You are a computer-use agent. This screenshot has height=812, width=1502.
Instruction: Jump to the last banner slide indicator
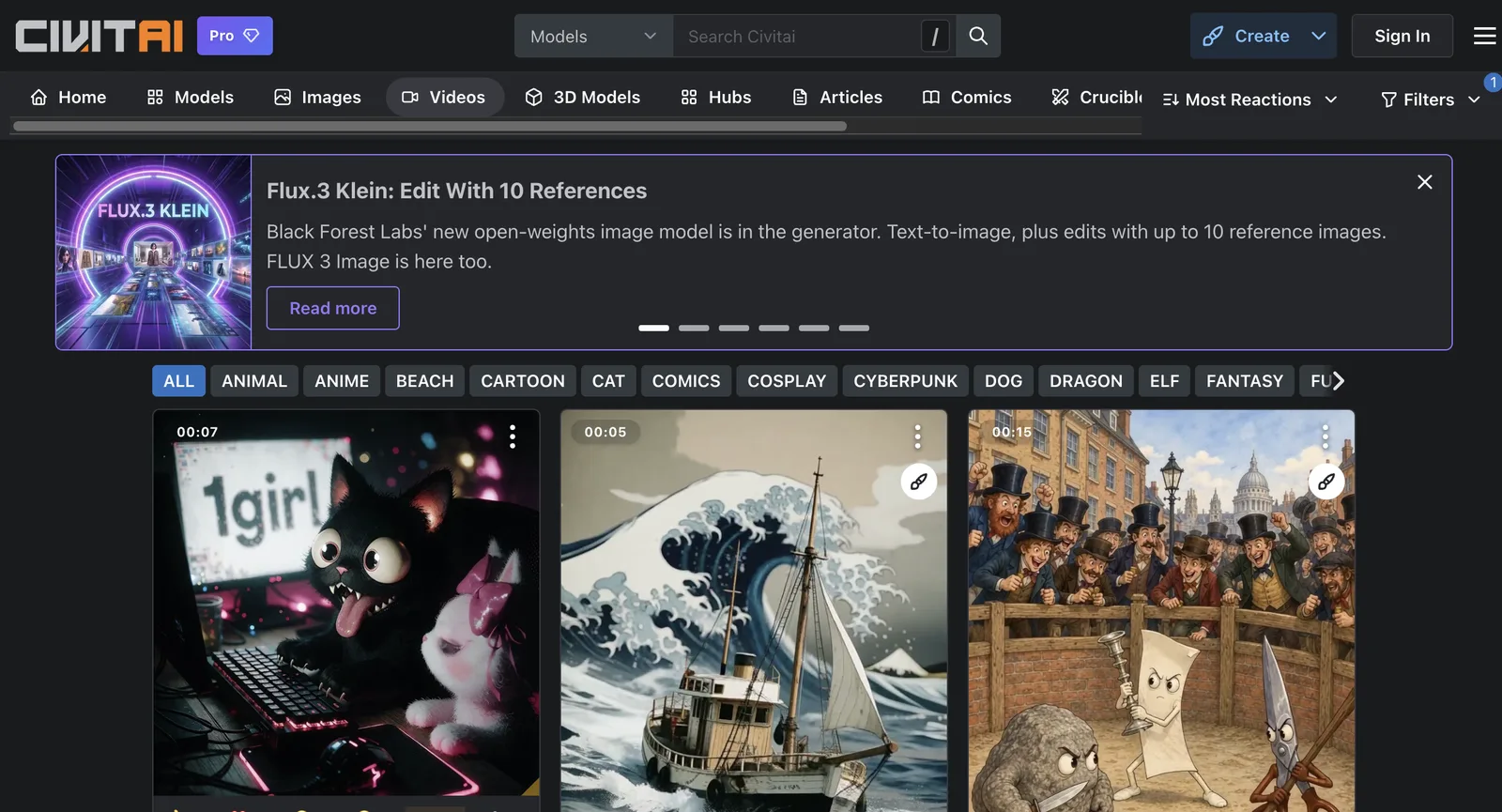click(x=854, y=328)
